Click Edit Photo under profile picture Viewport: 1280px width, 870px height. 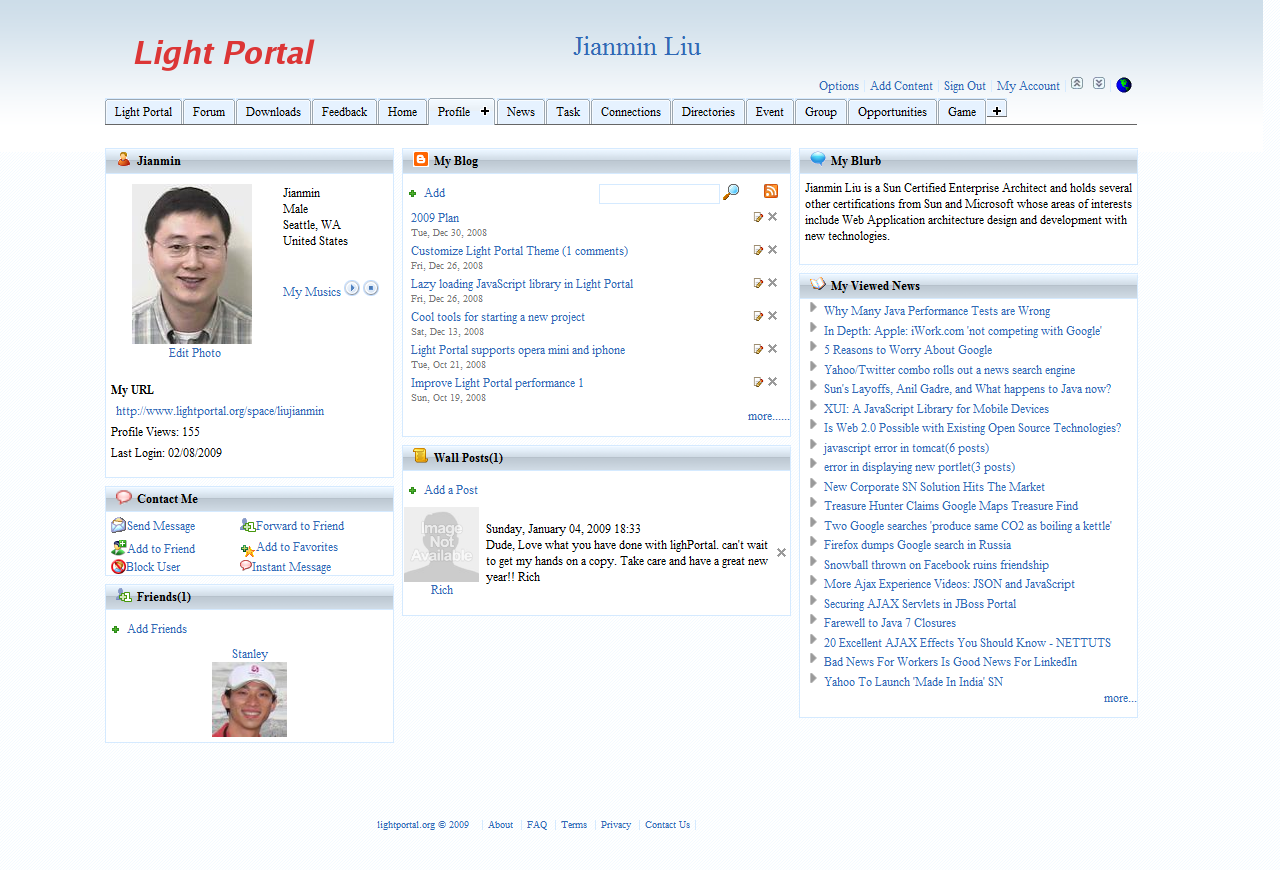195,353
